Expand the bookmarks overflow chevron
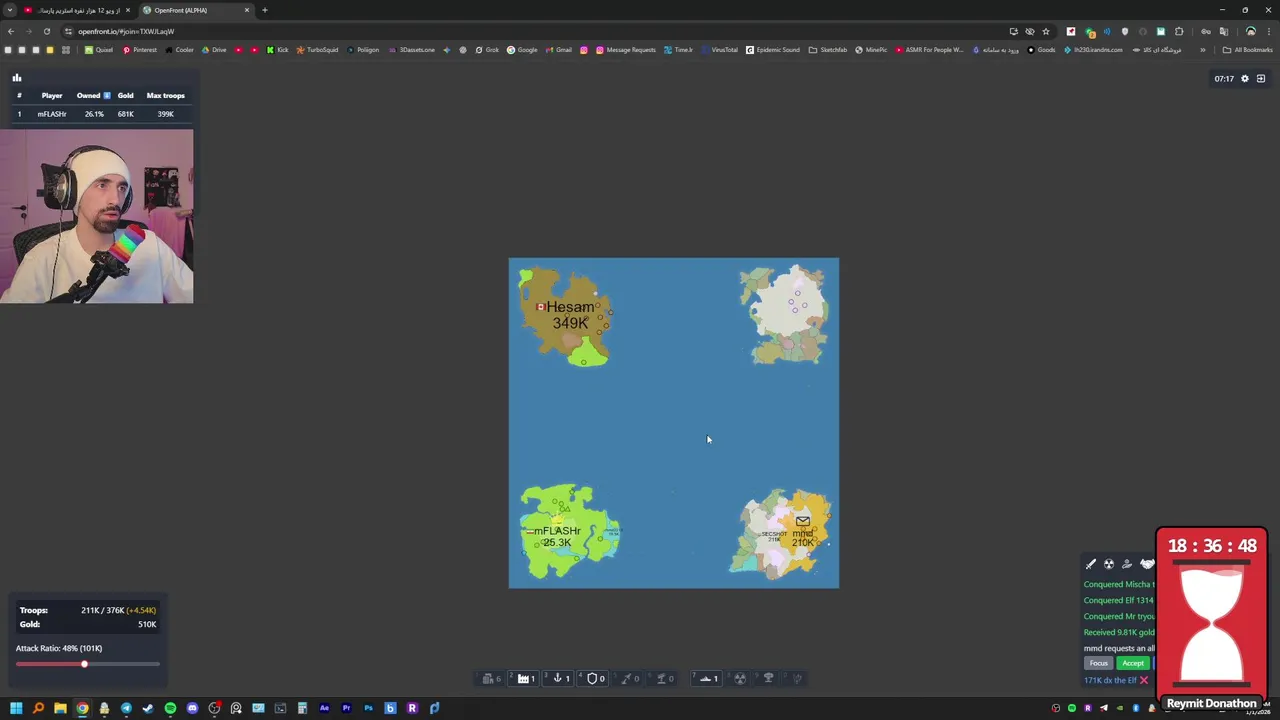The width and height of the screenshot is (1280, 720). pos(1203,50)
